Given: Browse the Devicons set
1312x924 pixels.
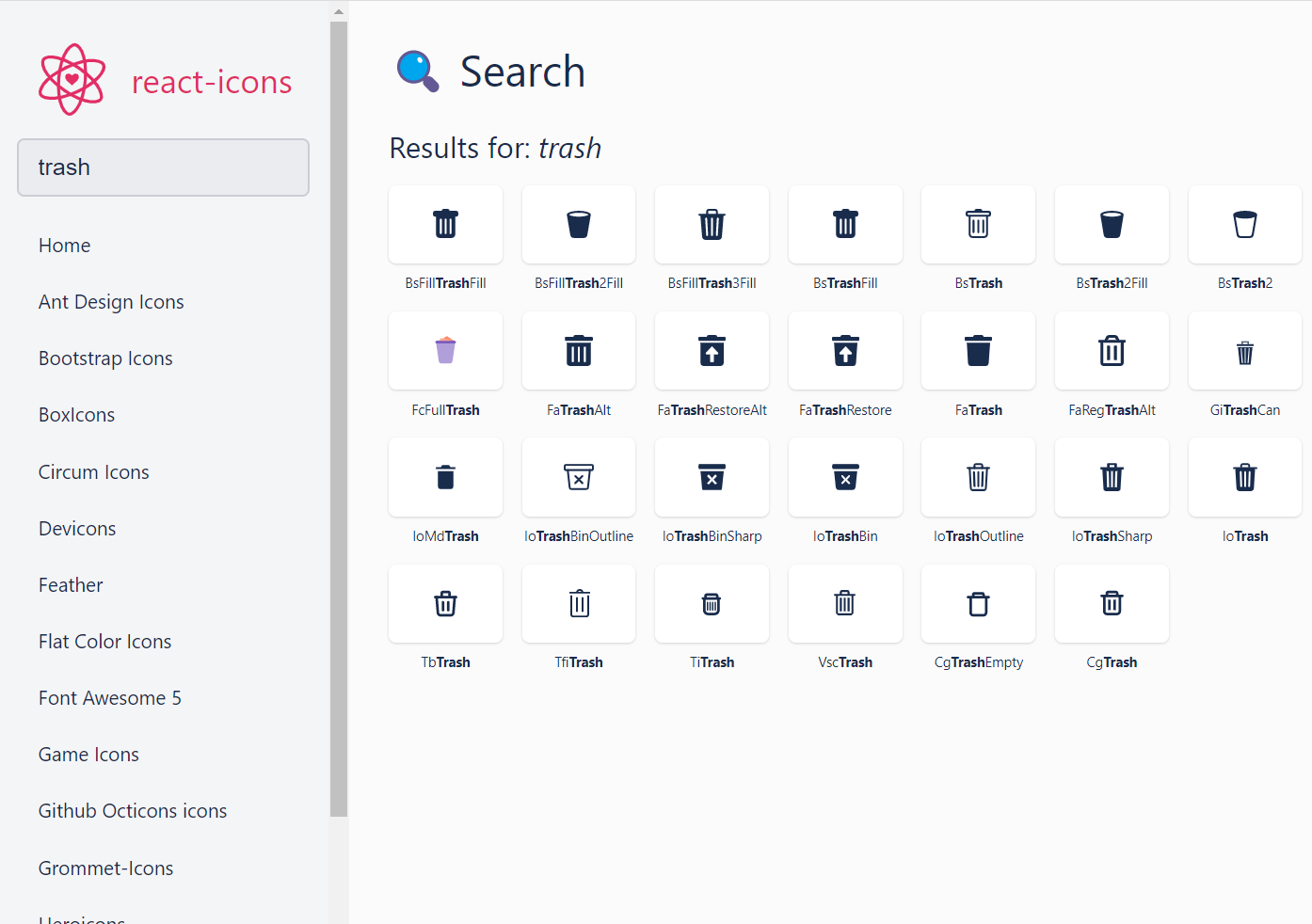Looking at the screenshot, I should click(77, 529).
